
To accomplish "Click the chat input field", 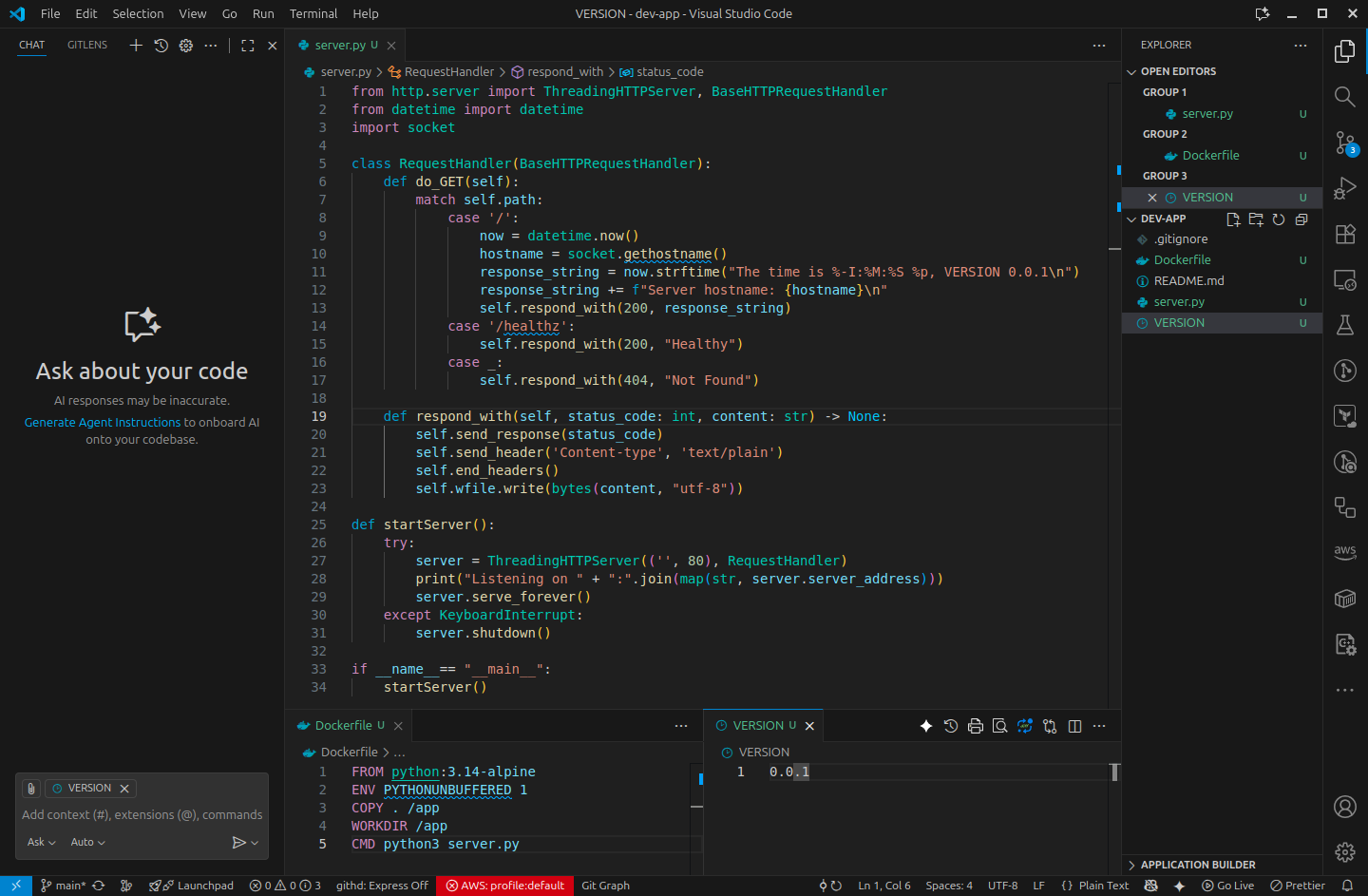I will pyautogui.click(x=142, y=815).
